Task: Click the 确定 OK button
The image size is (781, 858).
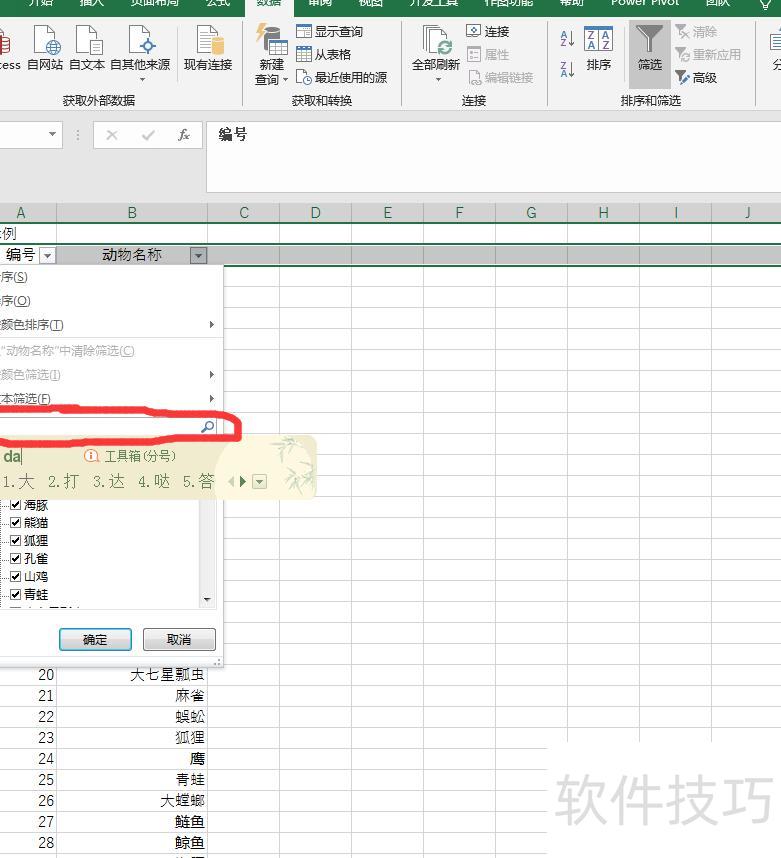Action: pyautogui.click(x=95, y=640)
